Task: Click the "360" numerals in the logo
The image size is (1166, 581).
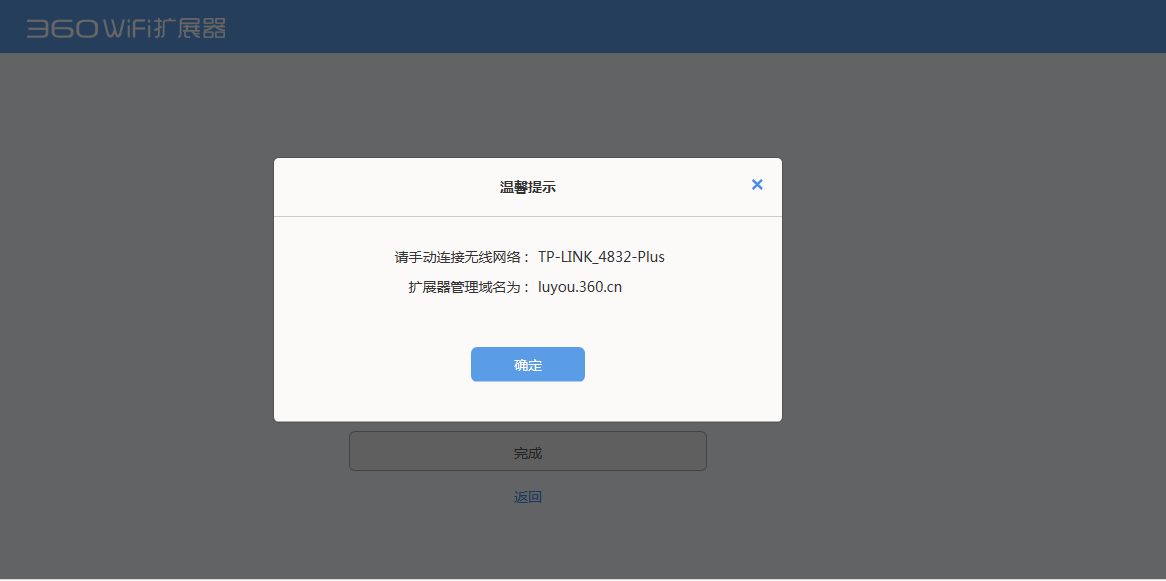Action: pyautogui.click(x=61, y=28)
